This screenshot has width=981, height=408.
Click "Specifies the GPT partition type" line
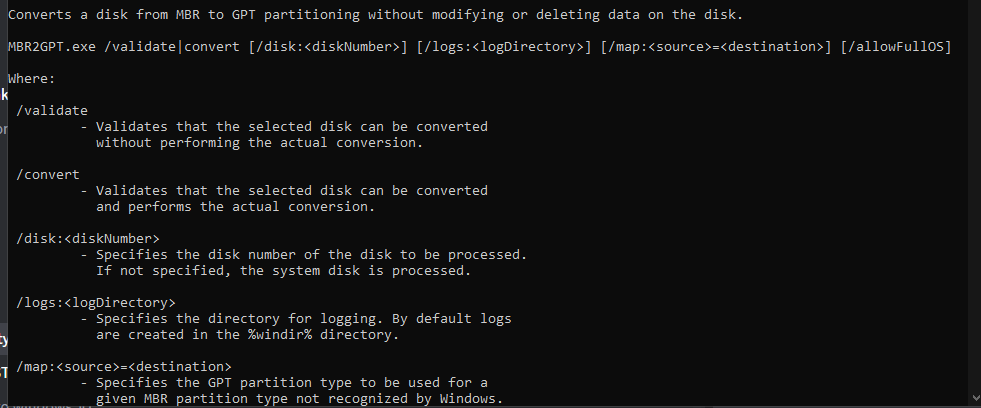[x=291, y=383]
